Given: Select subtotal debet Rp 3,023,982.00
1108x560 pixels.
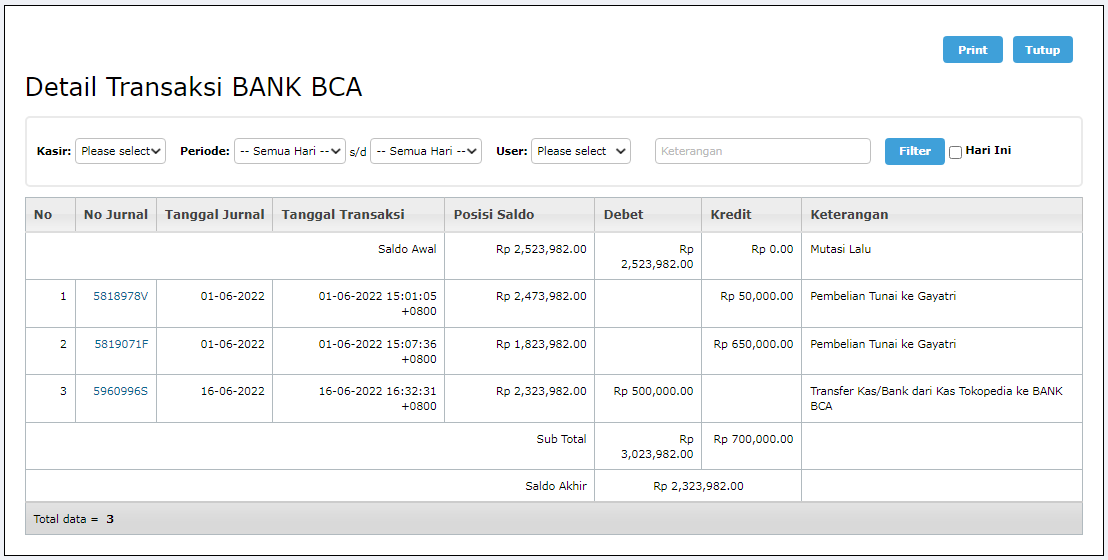Looking at the screenshot, I should 657,446.
